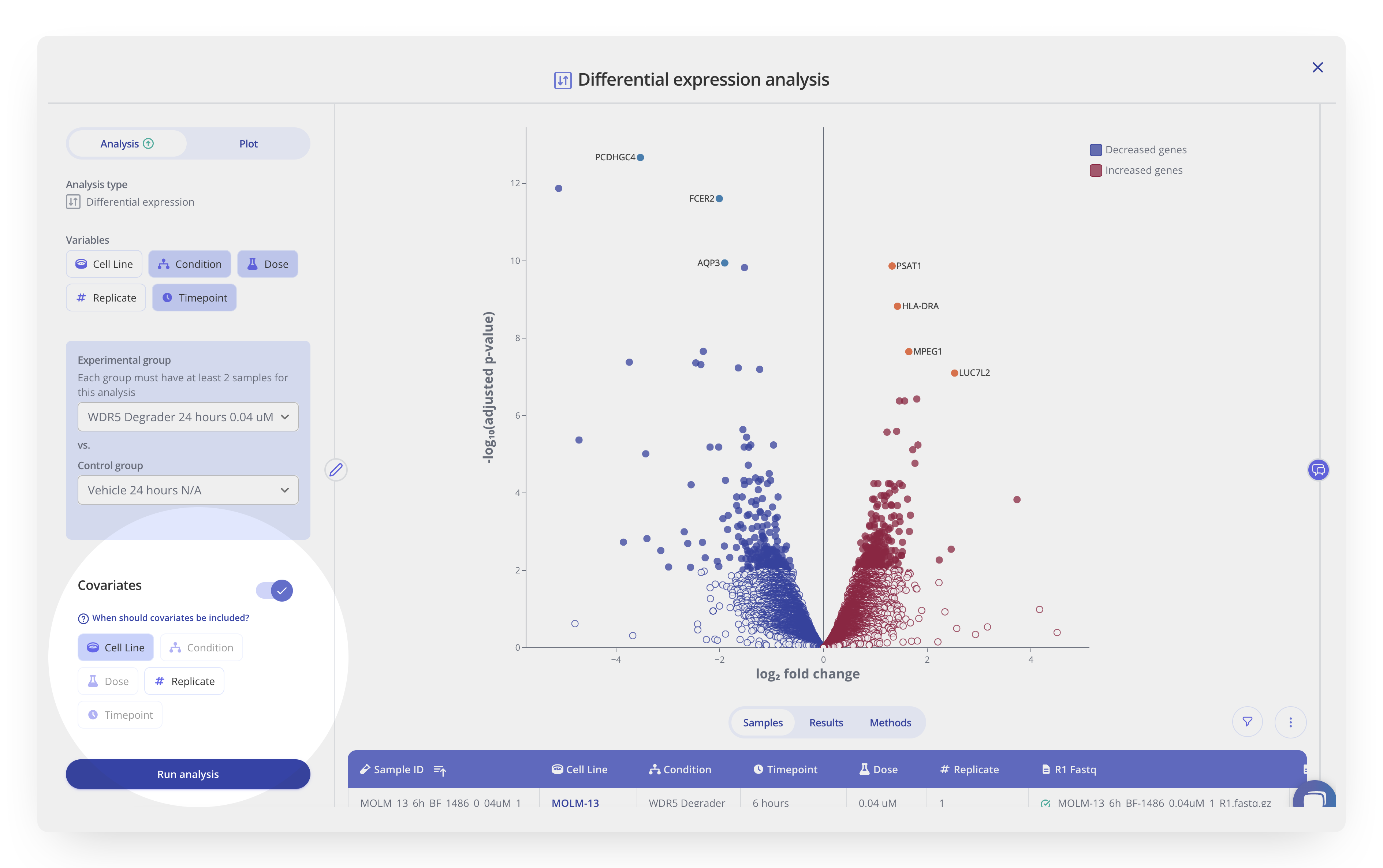1383x868 pixels.
Task: Open the three-dot more options menu
Action: point(1290,722)
